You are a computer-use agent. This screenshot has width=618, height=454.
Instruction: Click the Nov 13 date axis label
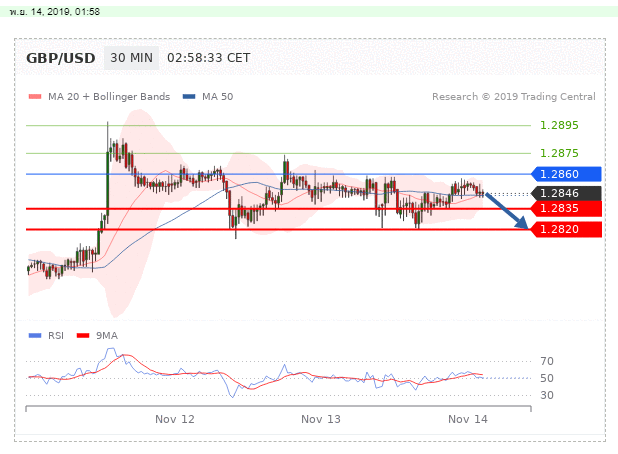[x=321, y=419]
